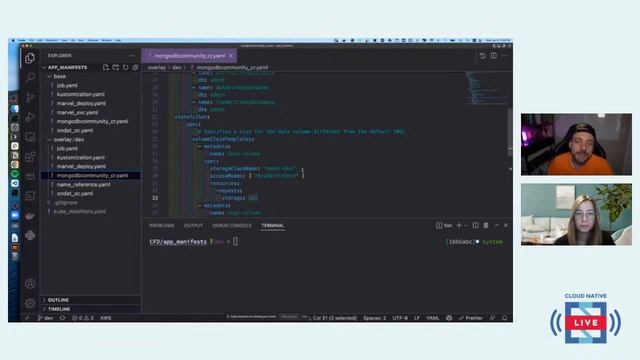Open file history icon in editor toolbar
Image resolution: width=640 pixels, height=360 pixels.
click(x=483, y=56)
